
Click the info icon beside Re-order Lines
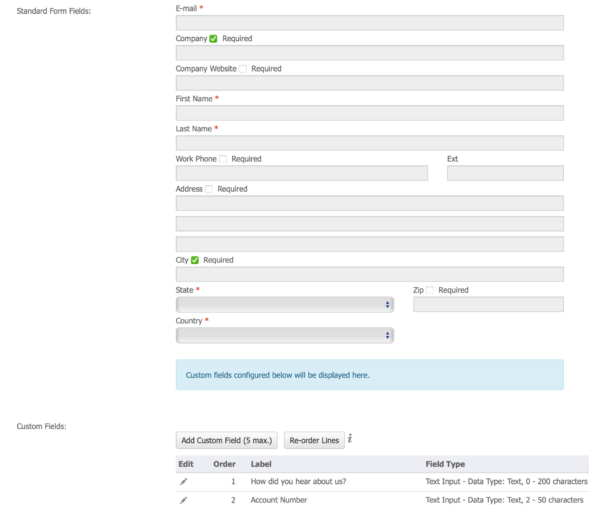tap(350, 439)
